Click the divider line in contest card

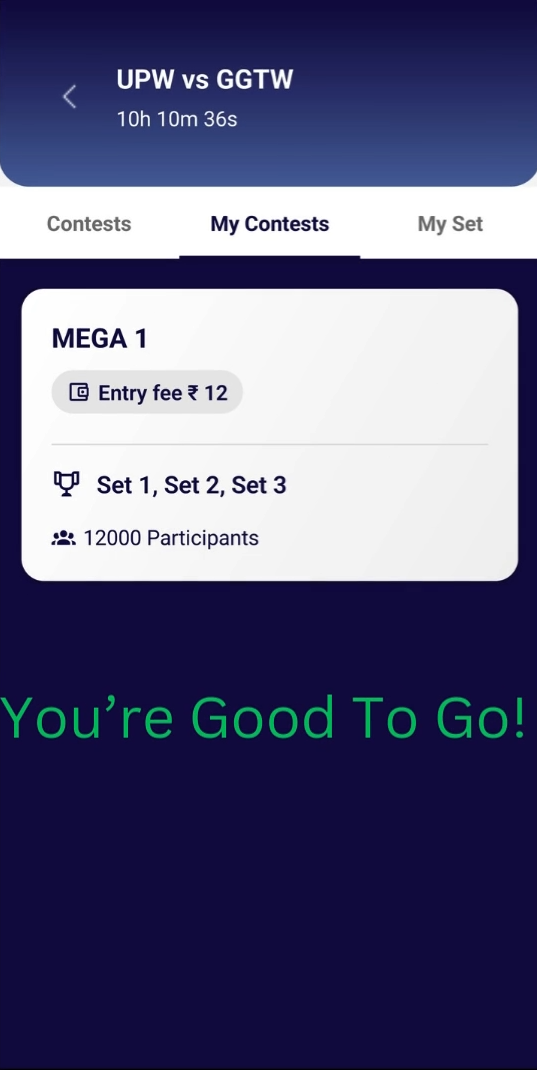(x=270, y=444)
